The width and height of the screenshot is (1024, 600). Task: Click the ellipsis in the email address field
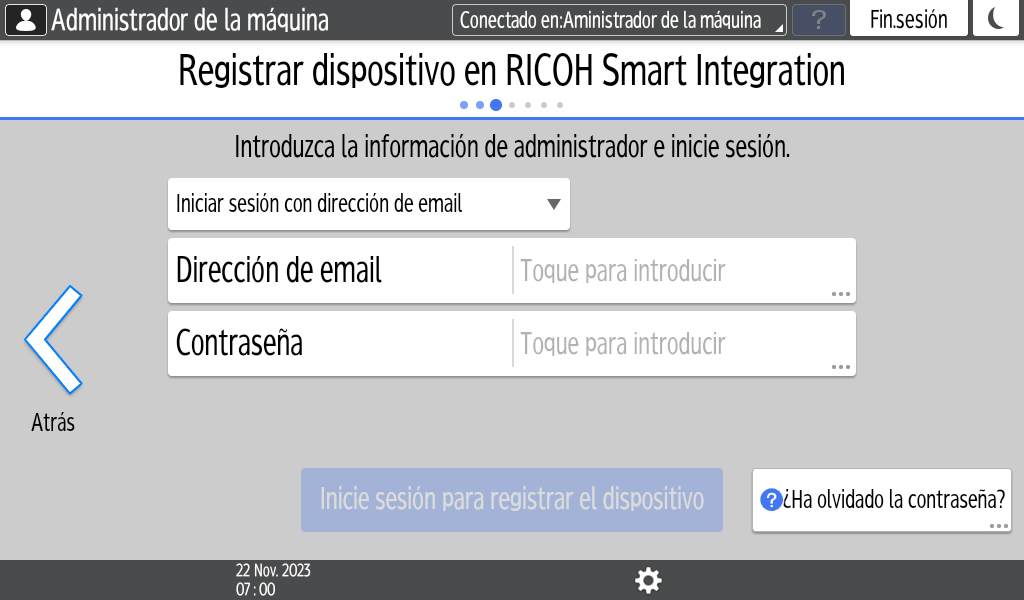(x=840, y=294)
